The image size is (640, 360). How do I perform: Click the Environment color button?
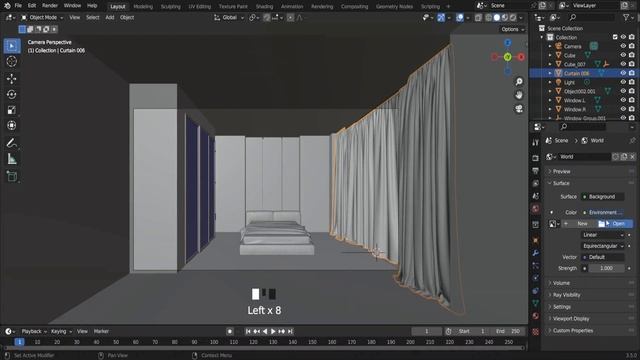[602, 212]
